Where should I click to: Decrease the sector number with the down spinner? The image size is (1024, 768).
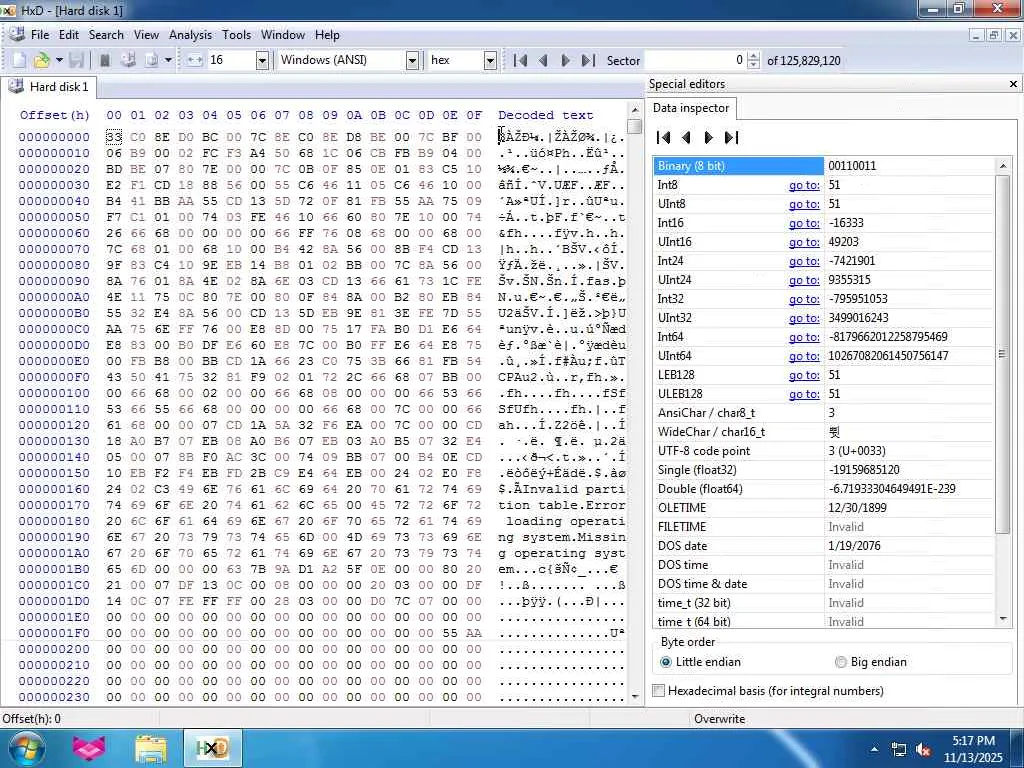click(x=754, y=65)
